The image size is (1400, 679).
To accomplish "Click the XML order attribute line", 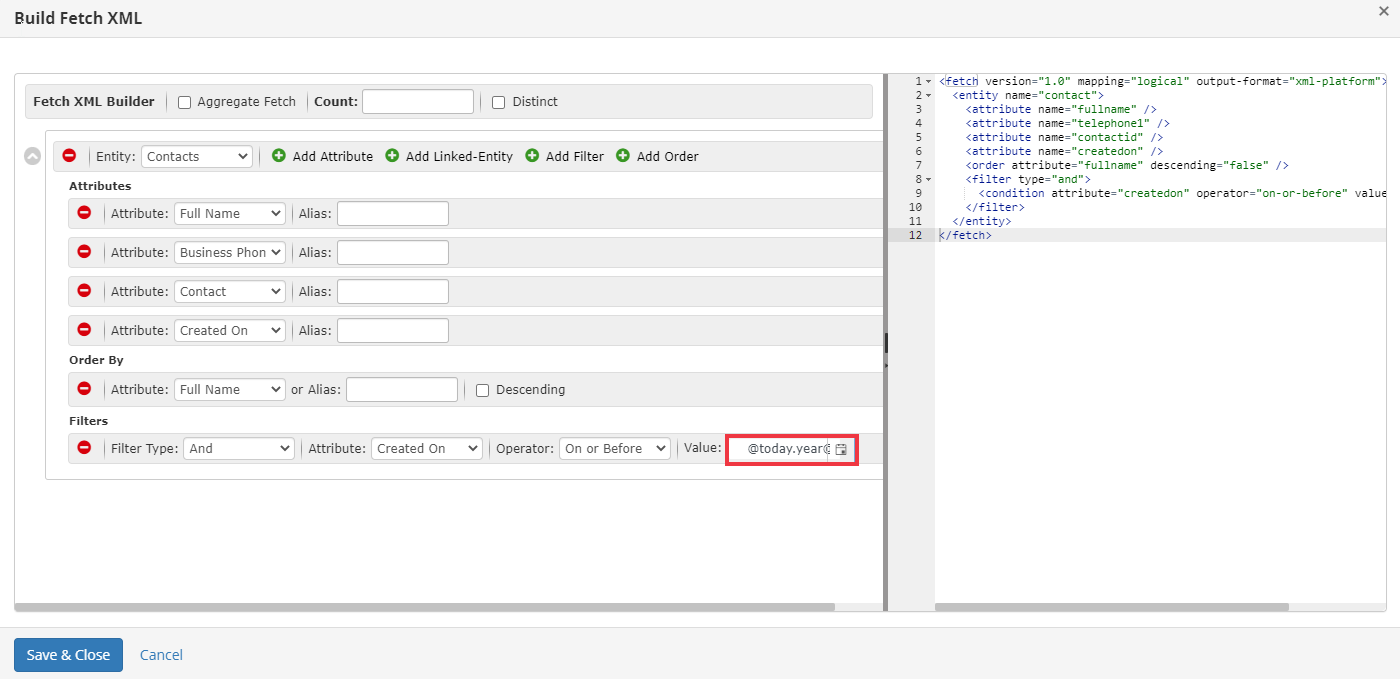I will click(x=1127, y=165).
